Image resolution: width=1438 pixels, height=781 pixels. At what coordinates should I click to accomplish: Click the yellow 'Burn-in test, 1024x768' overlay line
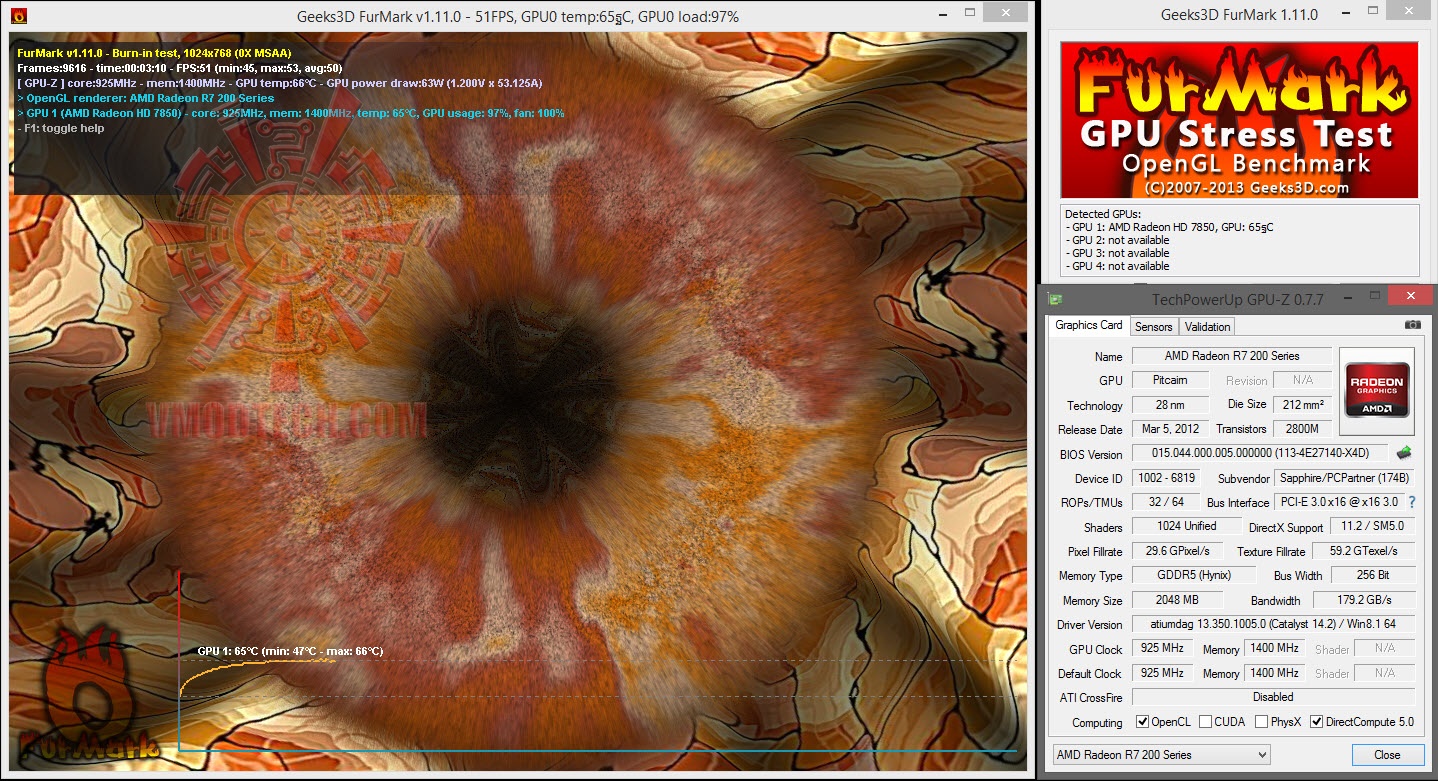tap(154, 52)
